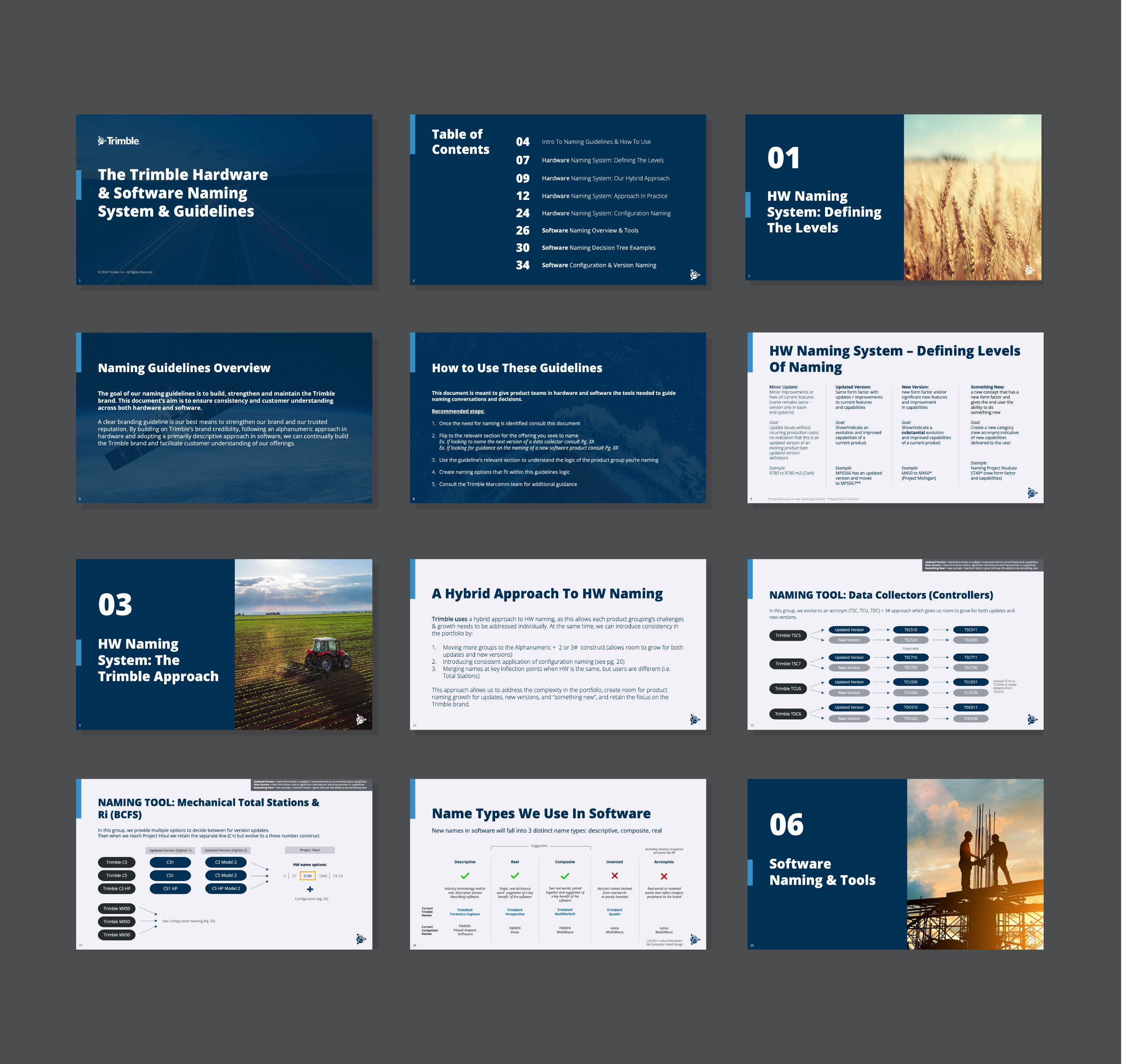Open the Naming Guidelines Overview slide
The height and width of the screenshot is (1064, 1122).
pyautogui.click(x=224, y=418)
